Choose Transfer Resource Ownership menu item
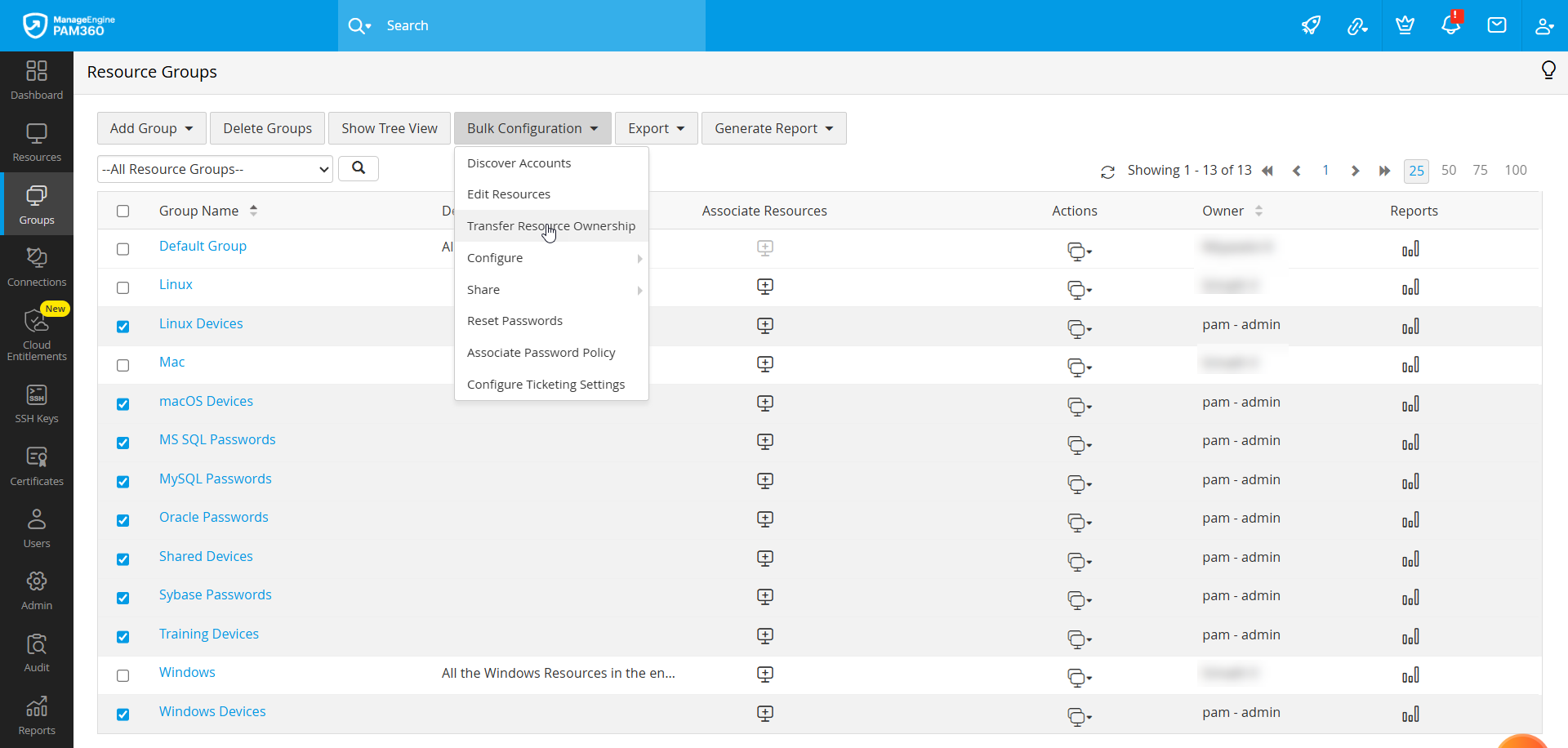Screen dimensions: 1568x748 click(x=550, y=226)
